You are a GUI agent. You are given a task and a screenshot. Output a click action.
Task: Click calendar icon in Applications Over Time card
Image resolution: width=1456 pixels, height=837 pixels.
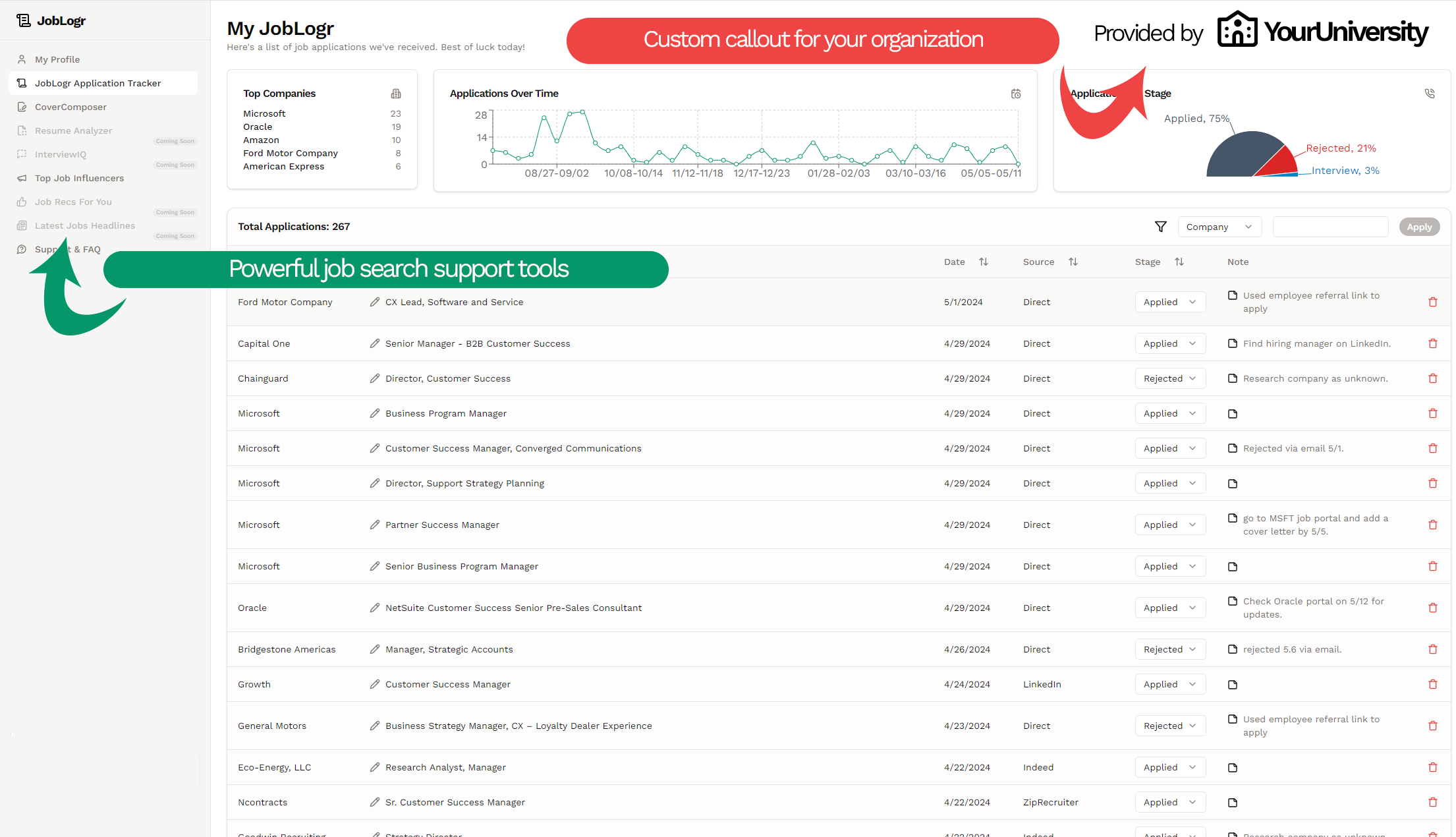[1016, 94]
